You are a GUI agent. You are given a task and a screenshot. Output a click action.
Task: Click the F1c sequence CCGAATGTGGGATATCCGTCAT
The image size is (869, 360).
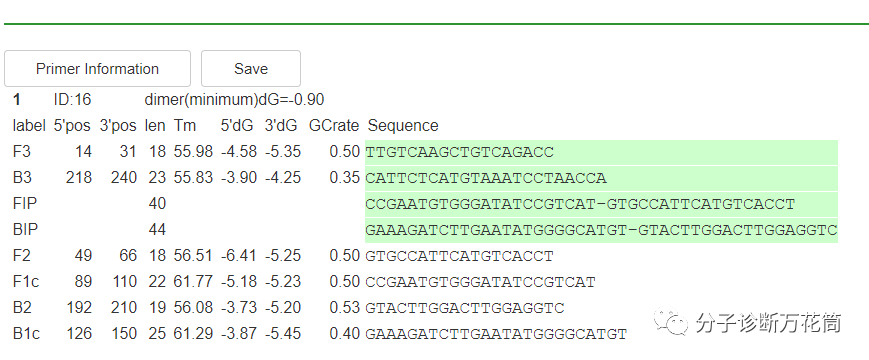pyautogui.click(x=480, y=282)
